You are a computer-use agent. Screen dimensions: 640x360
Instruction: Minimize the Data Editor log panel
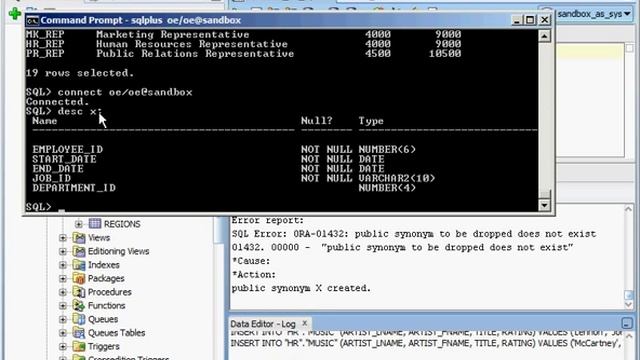627,324
